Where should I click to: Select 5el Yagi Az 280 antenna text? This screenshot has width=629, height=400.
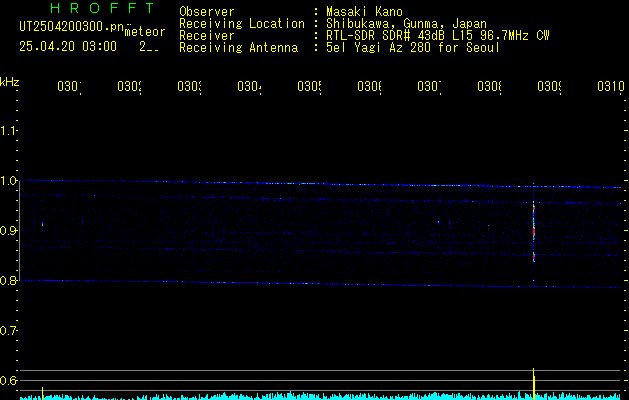(413, 48)
